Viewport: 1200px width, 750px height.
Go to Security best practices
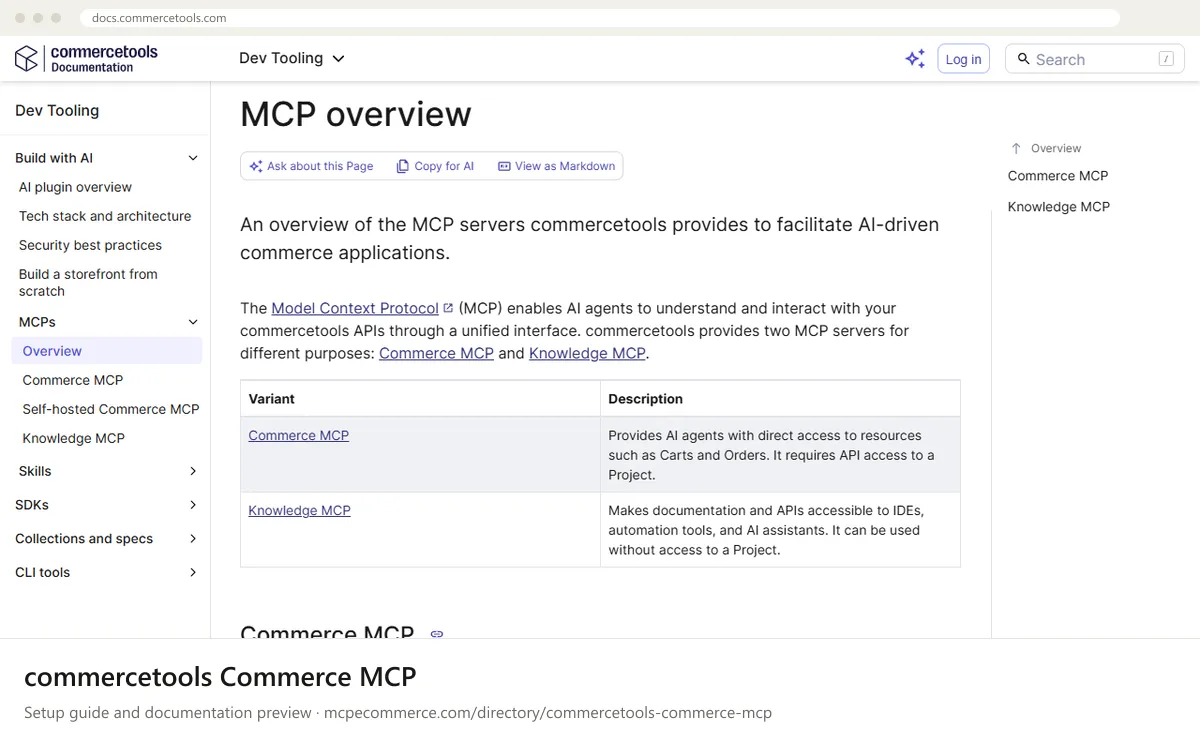click(90, 245)
